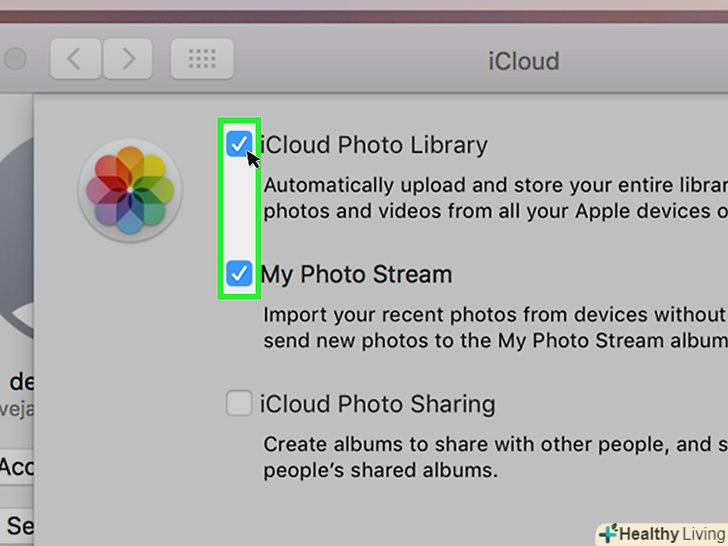The width and height of the screenshot is (728, 546).
Task: Disable the iCloud Photo Library checkbox
Action: pos(238,144)
